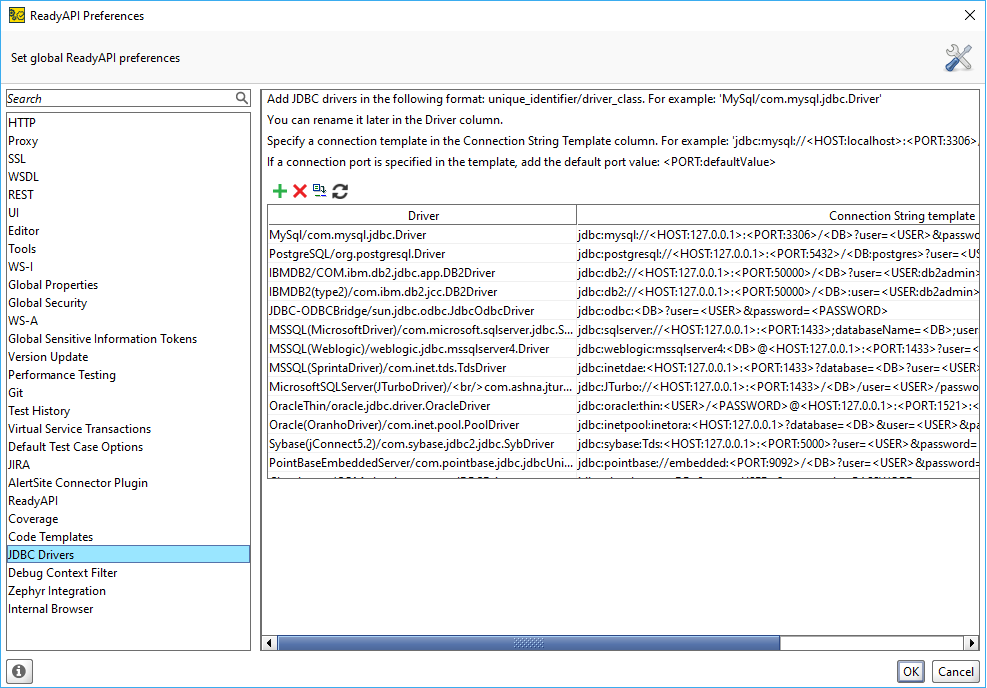Select the OracleThin OracleDriver row
The image size is (987, 688).
tap(623, 406)
